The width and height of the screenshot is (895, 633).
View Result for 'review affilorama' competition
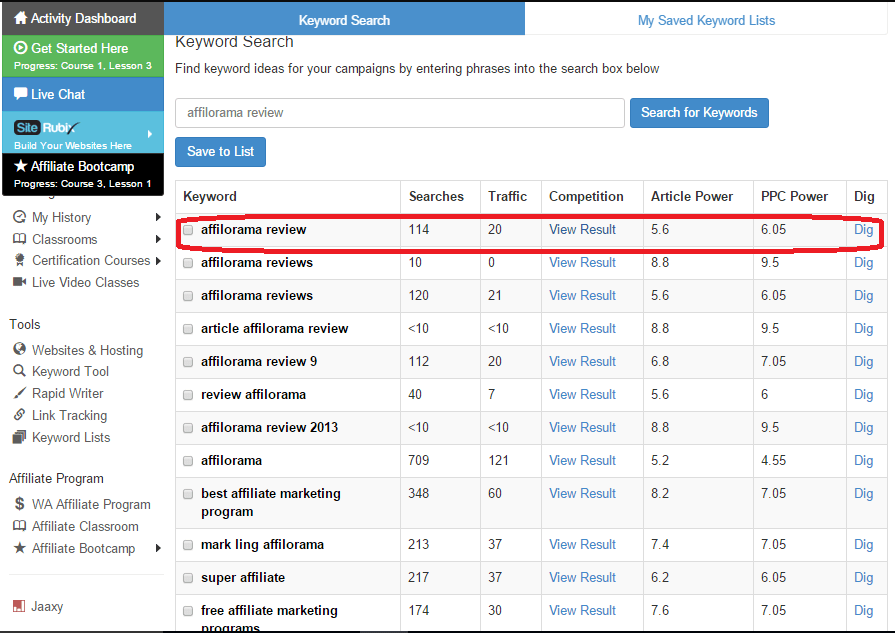(582, 394)
